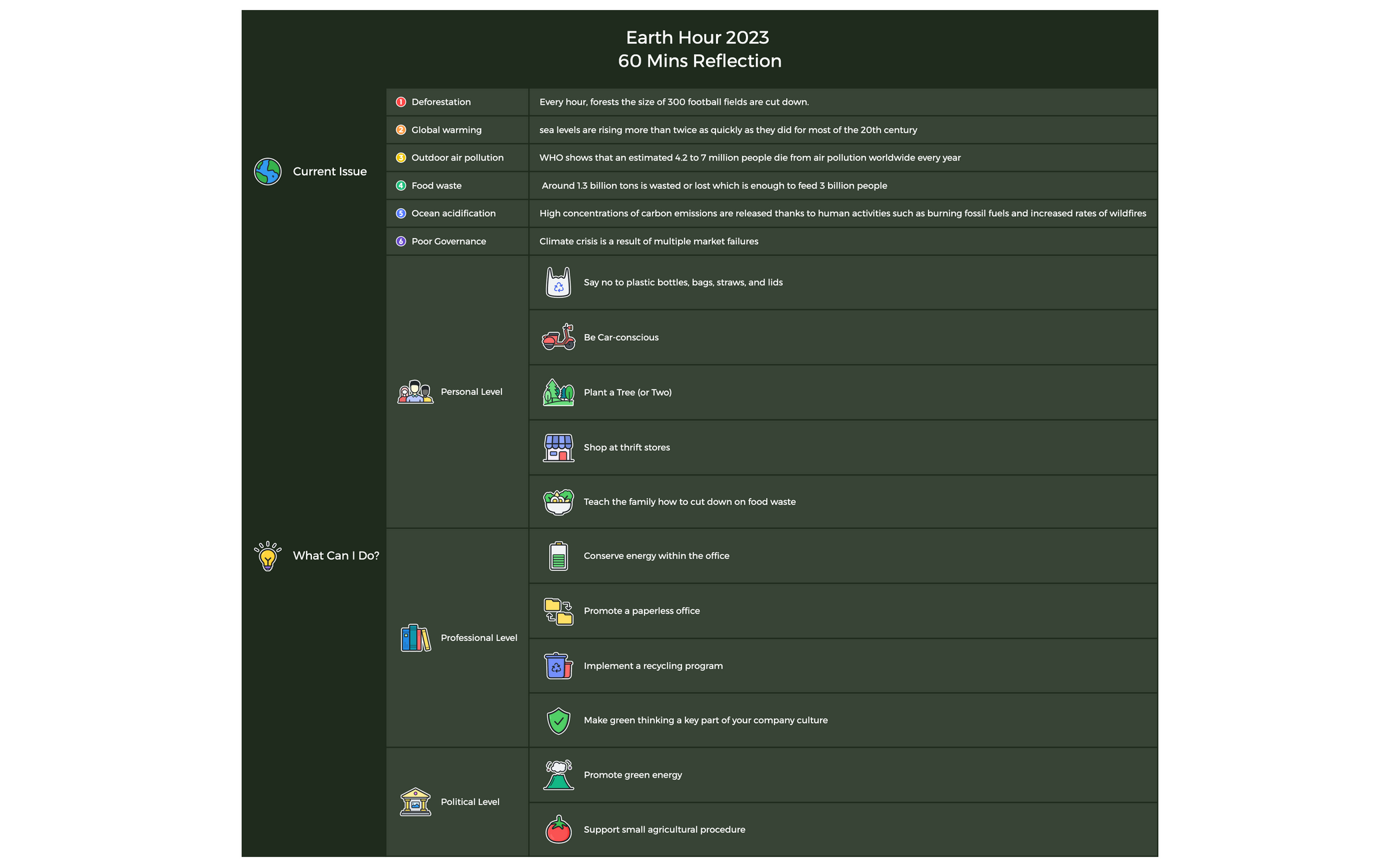Click the green battery icon

point(558,556)
